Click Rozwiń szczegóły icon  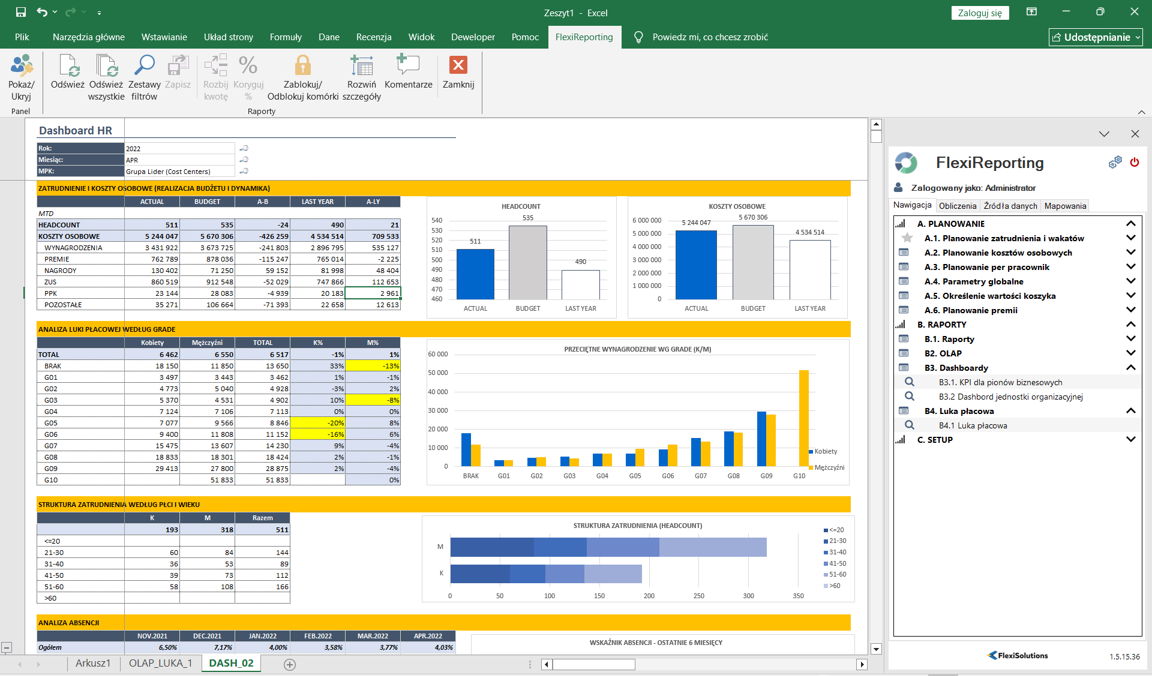[361, 67]
